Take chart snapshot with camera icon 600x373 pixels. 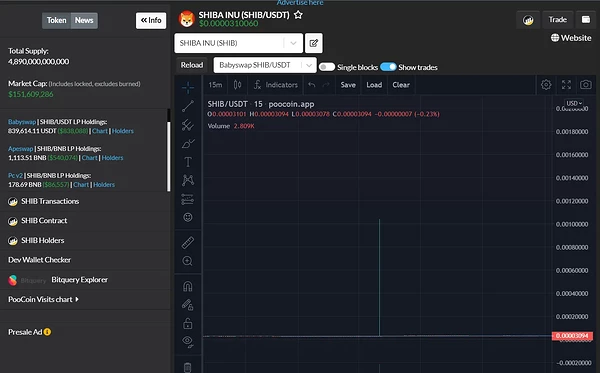(x=585, y=85)
